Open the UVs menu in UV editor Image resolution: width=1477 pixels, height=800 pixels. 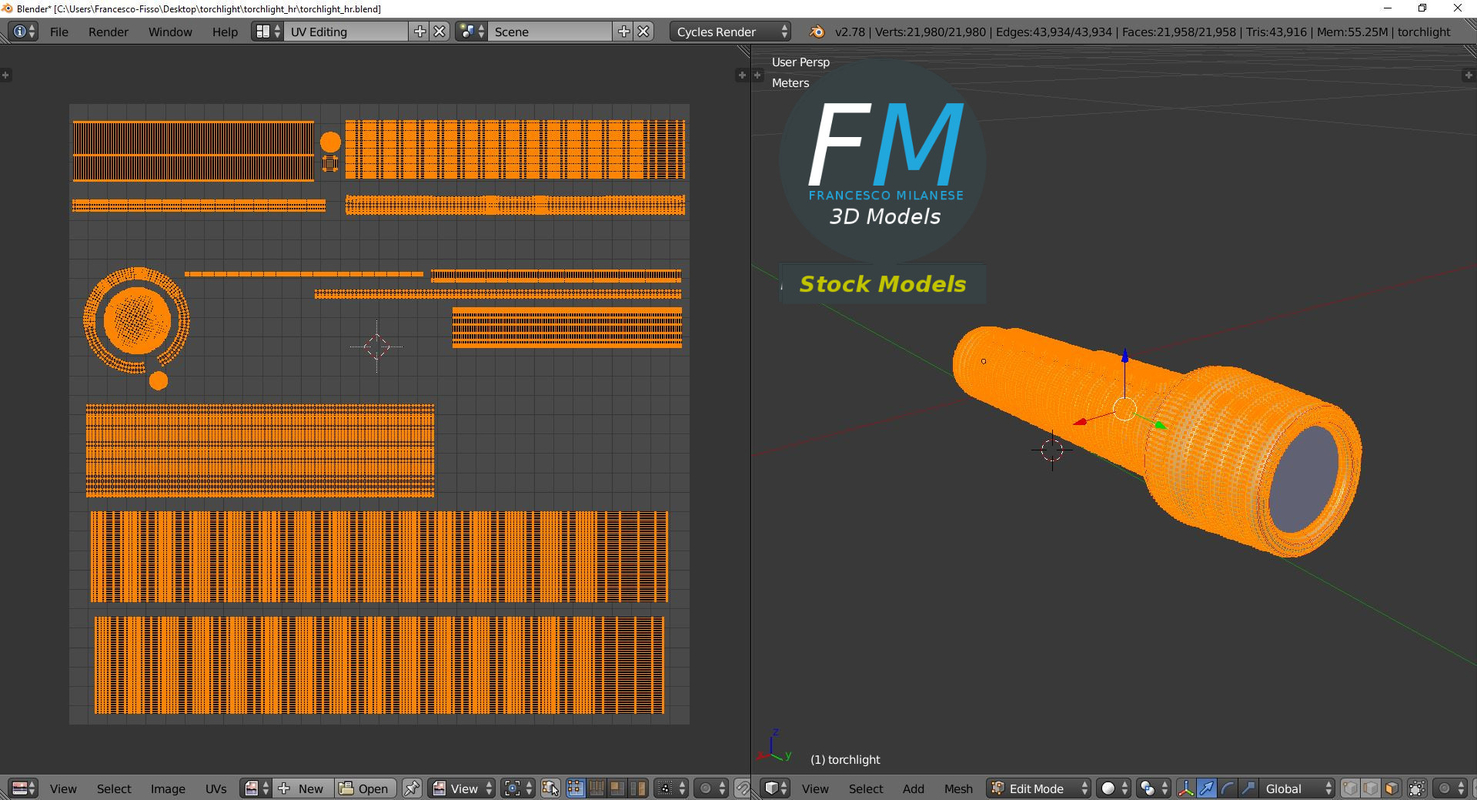[x=216, y=789]
